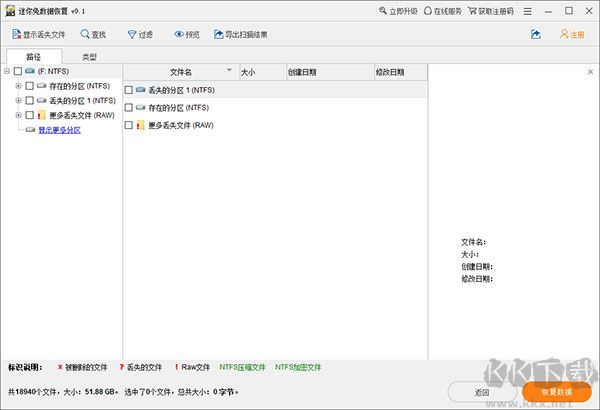Collapse the (F: NTFS) tree root
Image resolution: width=600 pixels, height=410 pixels.
(7, 71)
